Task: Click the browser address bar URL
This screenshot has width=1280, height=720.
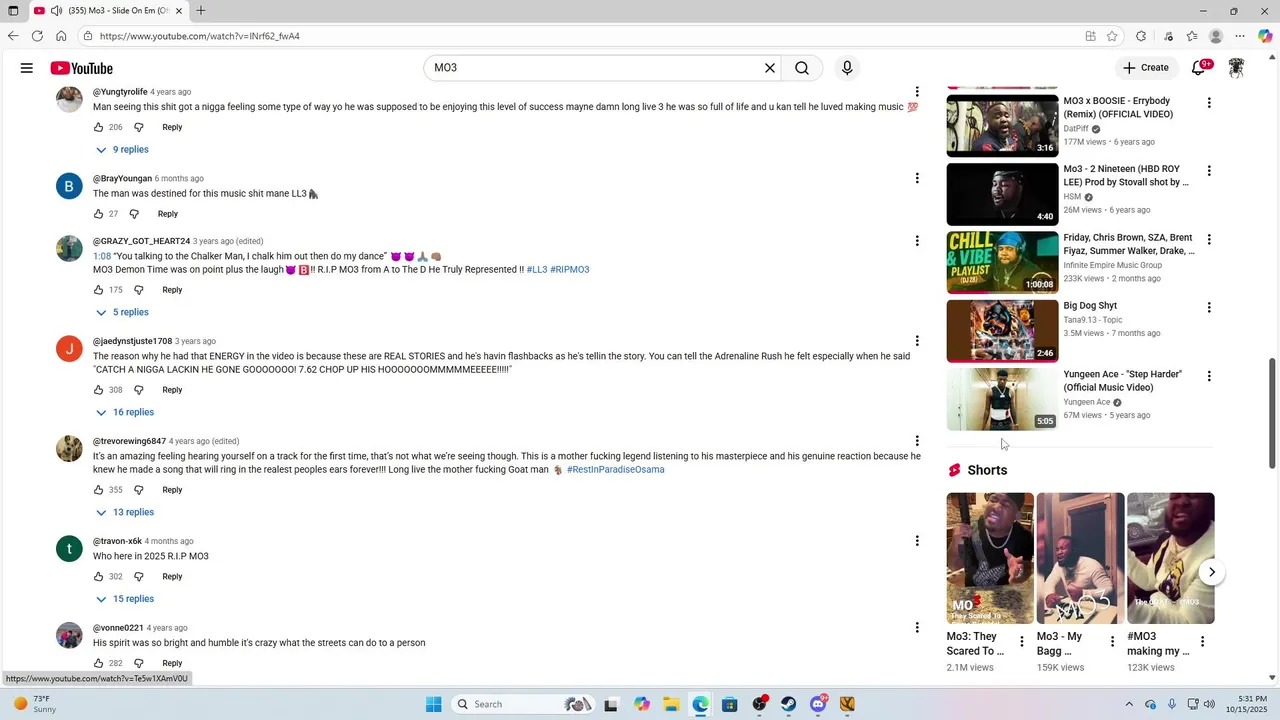Action: coord(200,36)
